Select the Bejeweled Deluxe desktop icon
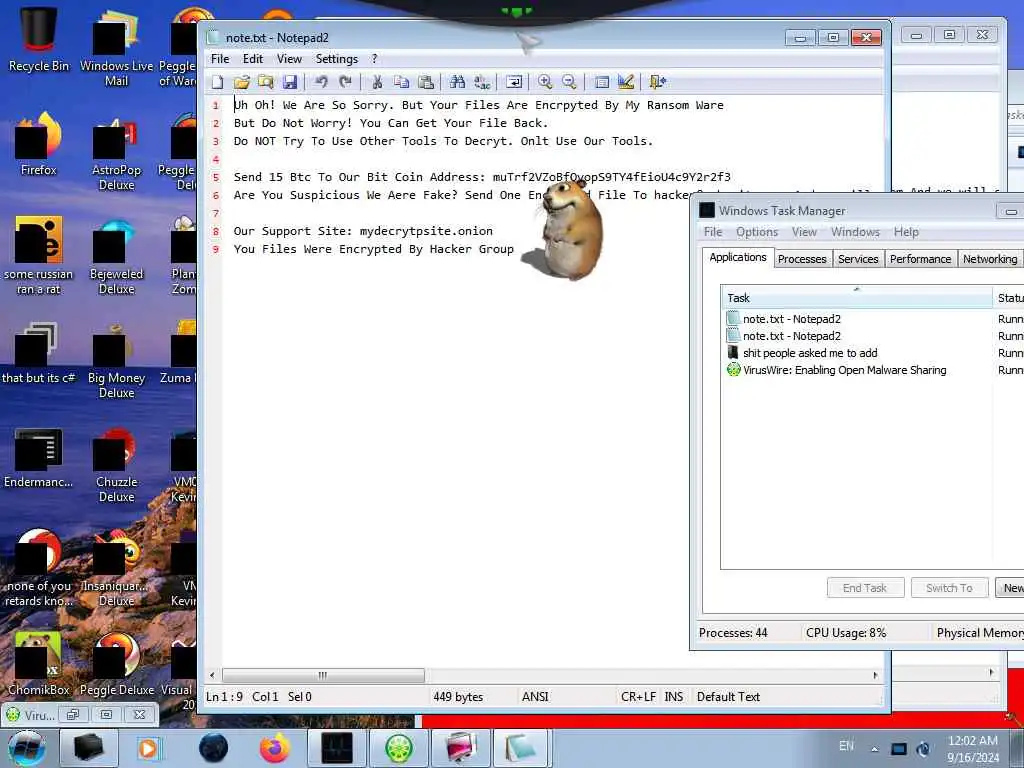Image resolution: width=1024 pixels, height=768 pixels. (x=116, y=257)
